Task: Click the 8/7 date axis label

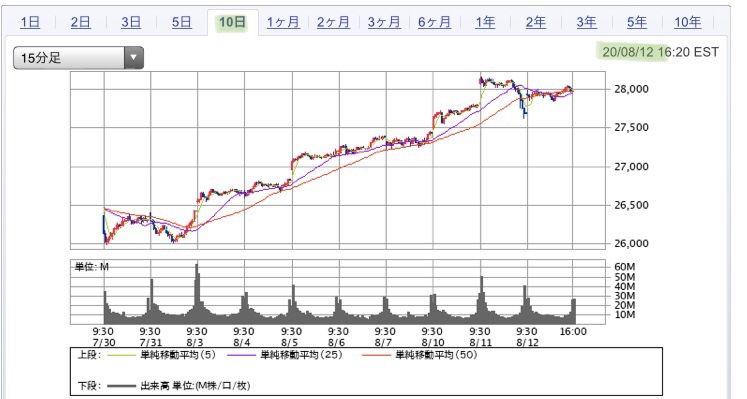Action: pos(384,342)
